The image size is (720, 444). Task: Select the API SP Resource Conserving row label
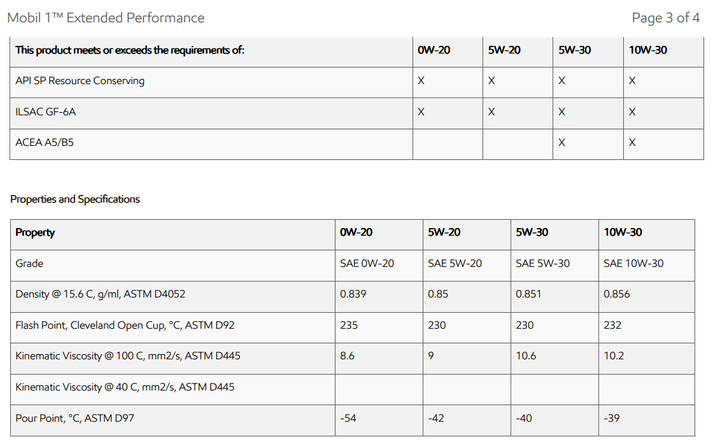click(x=80, y=81)
